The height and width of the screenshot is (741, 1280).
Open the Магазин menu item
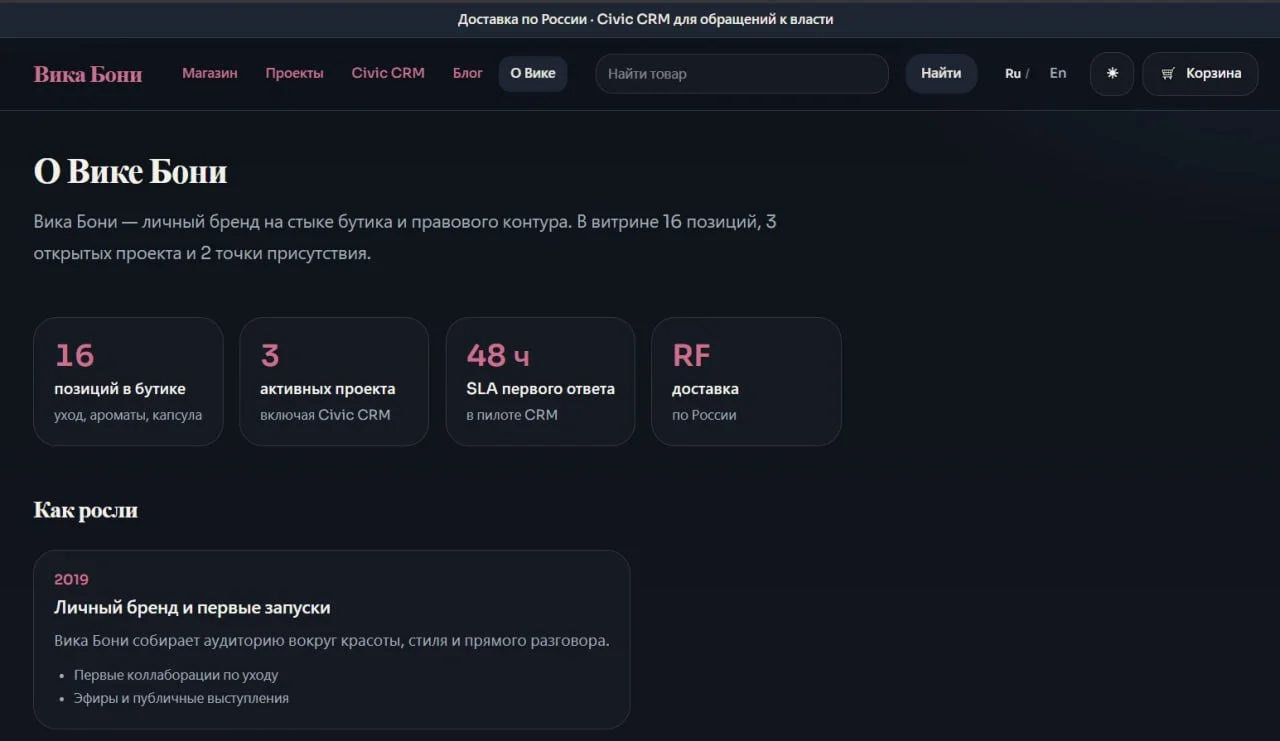210,73
